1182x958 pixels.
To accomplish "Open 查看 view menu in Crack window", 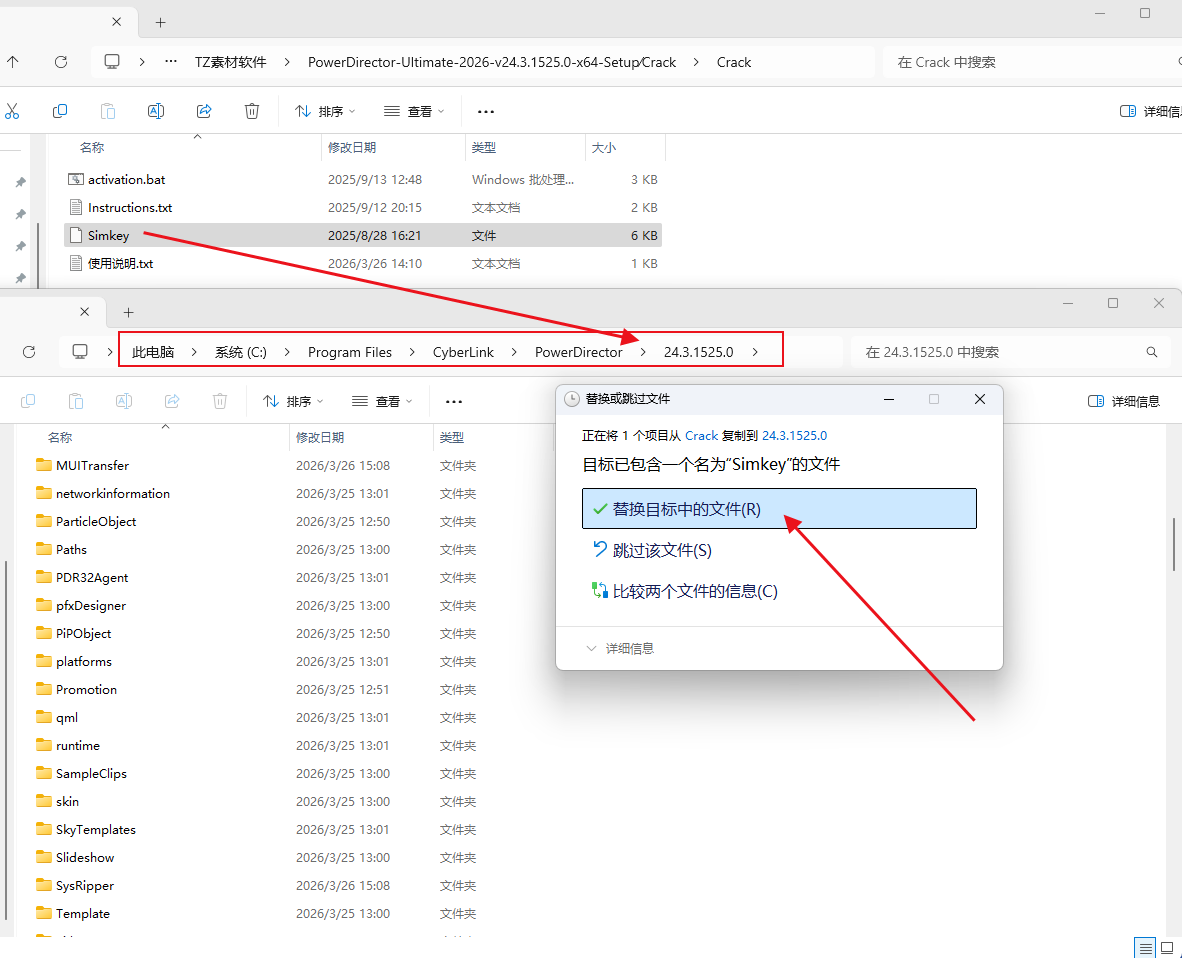I will point(414,112).
